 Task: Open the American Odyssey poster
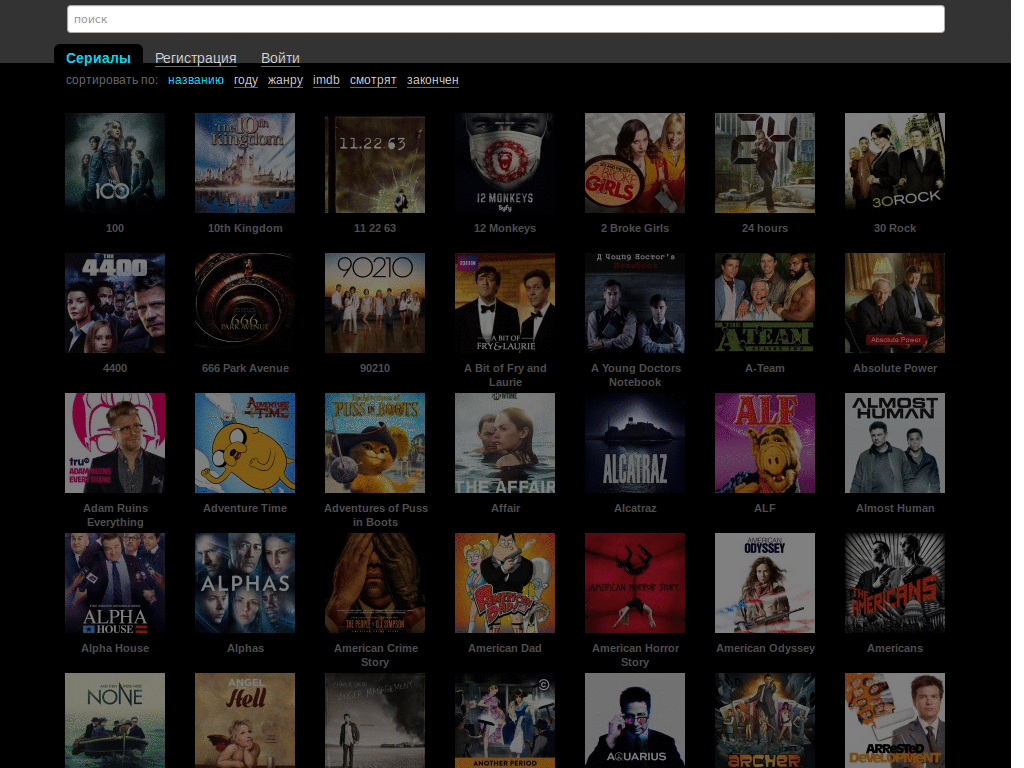tap(765, 583)
